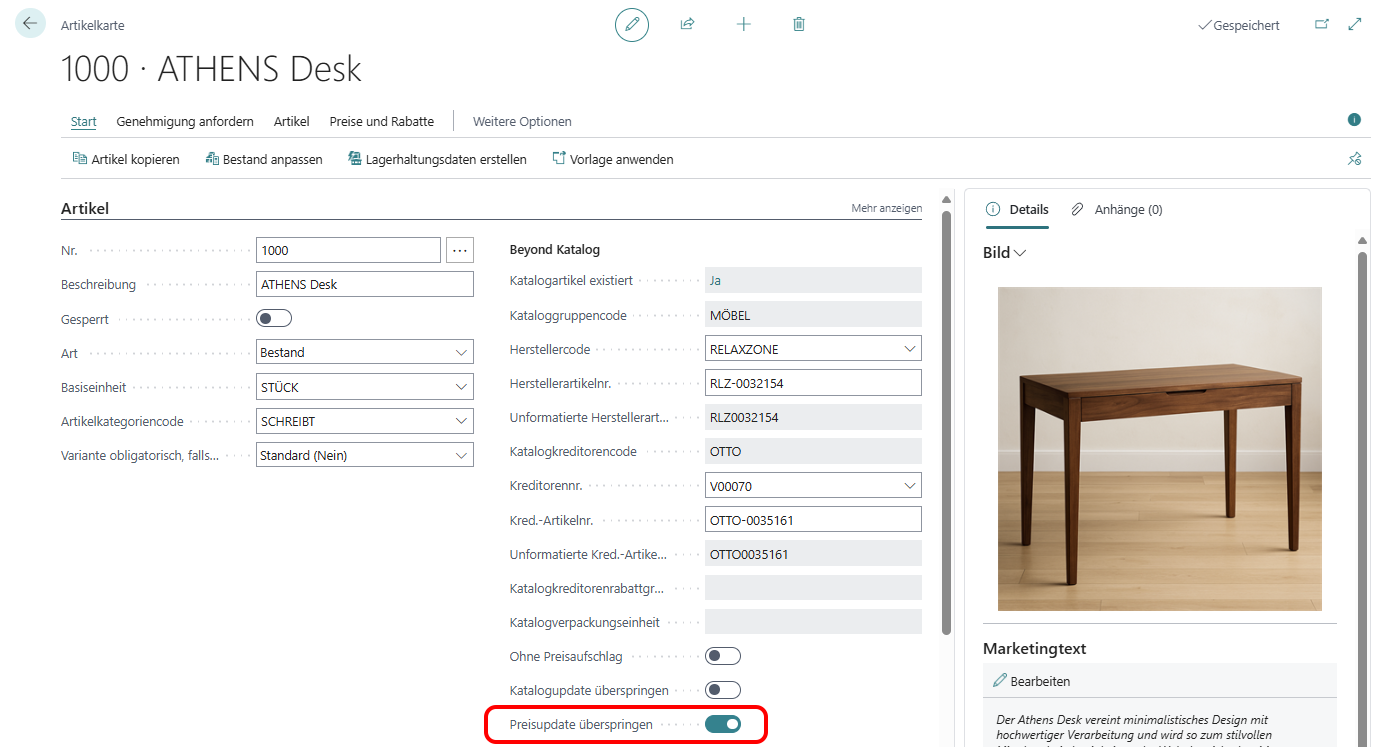Expand the Herstellercode dropdown

[909, 349]
